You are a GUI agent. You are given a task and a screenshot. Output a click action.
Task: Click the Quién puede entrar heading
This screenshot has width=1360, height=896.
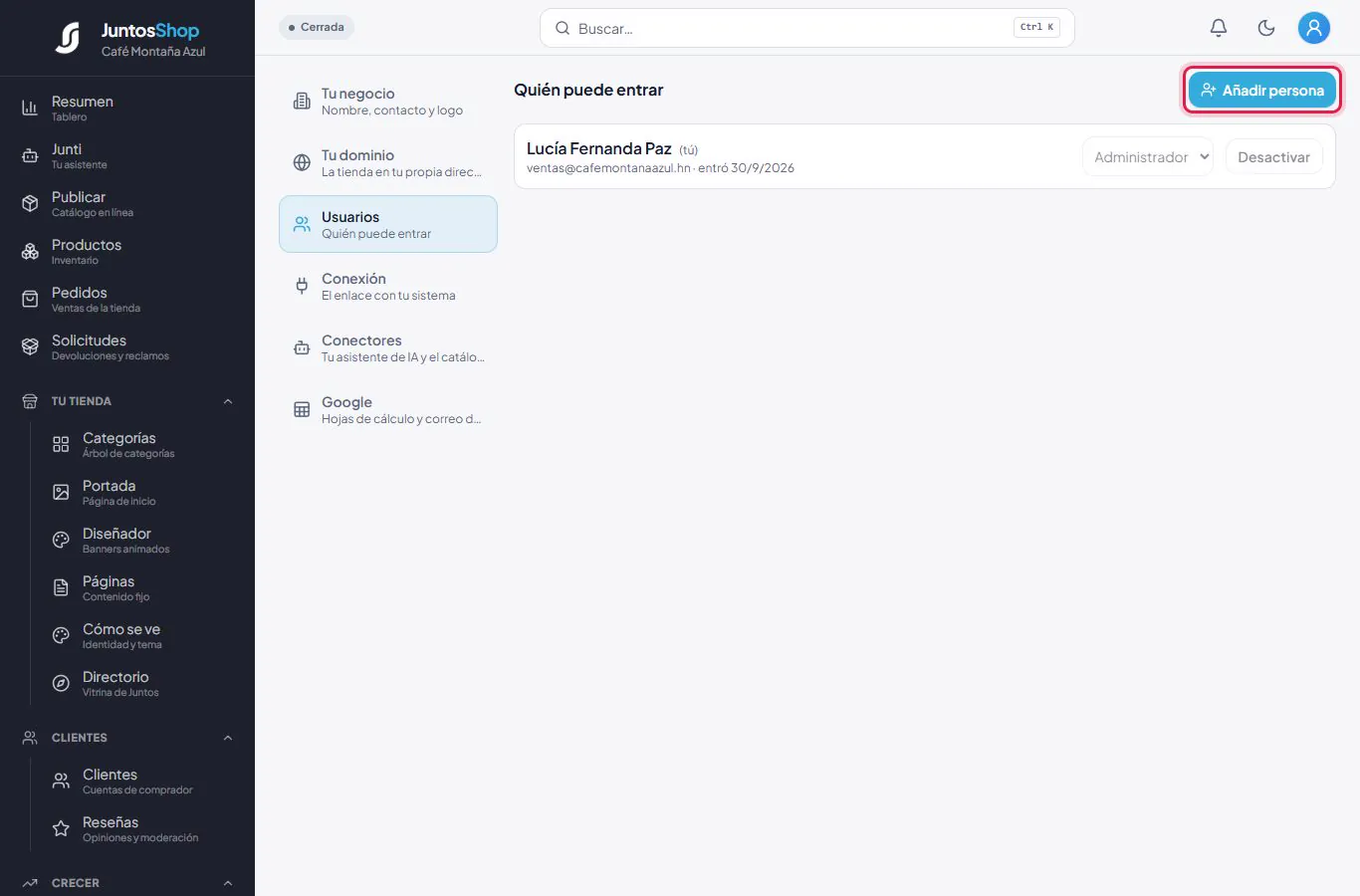(x=588, y=90)
